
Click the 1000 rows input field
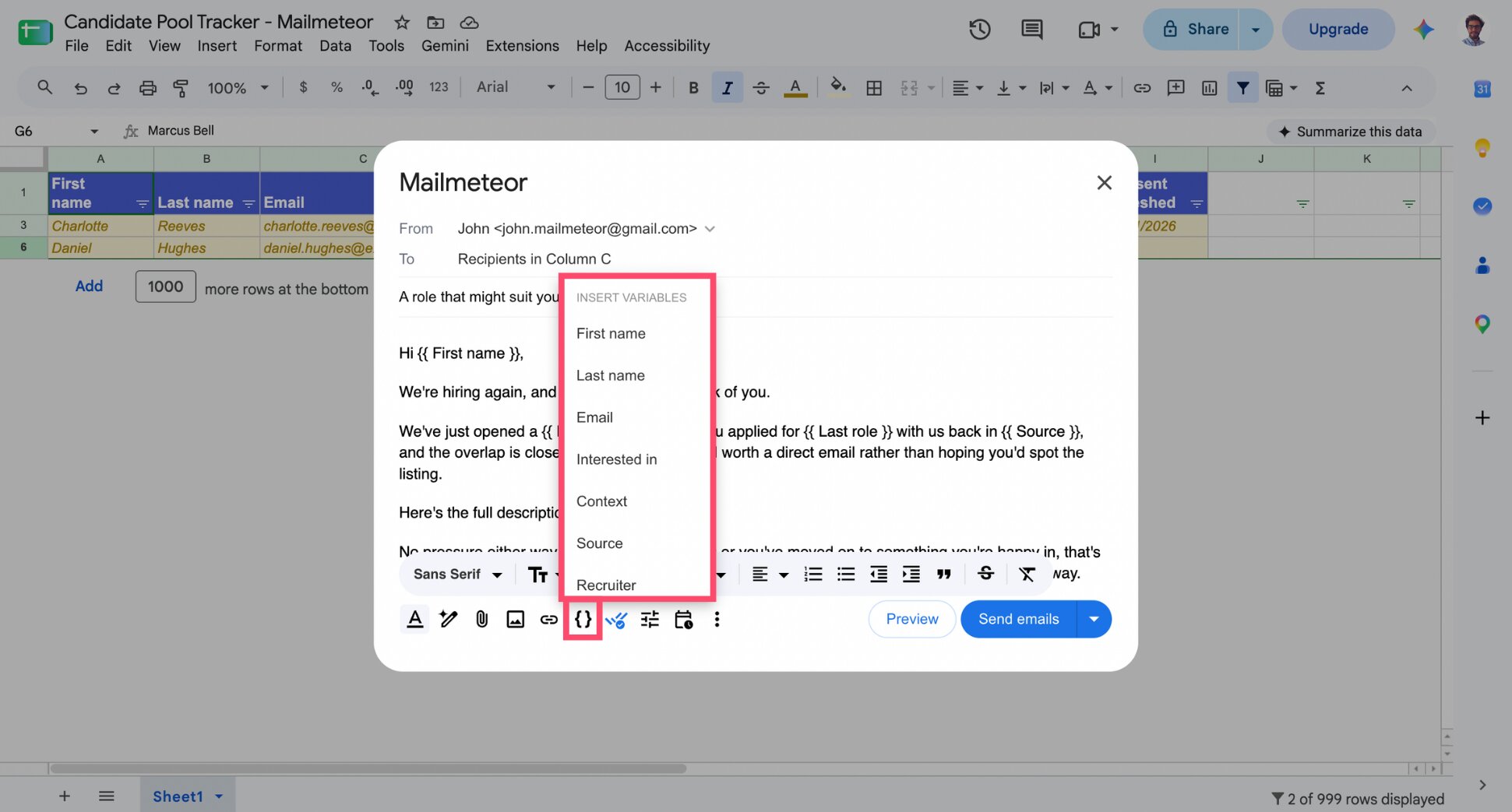(x=165, y=286)
